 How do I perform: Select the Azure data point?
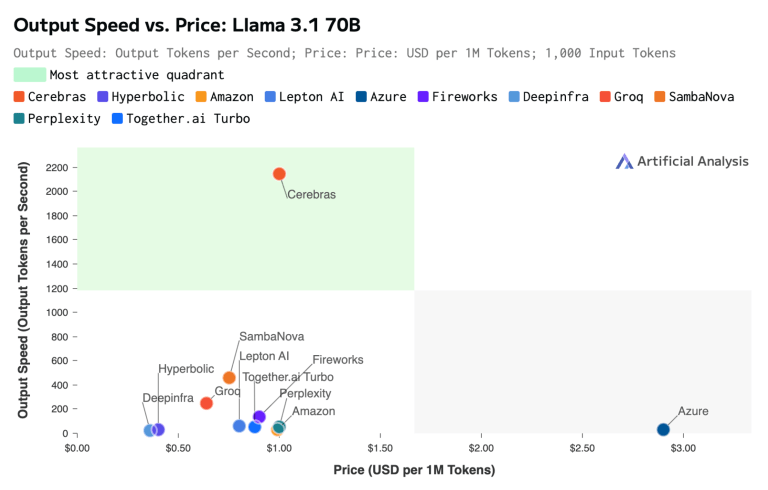tap(663, 430)
